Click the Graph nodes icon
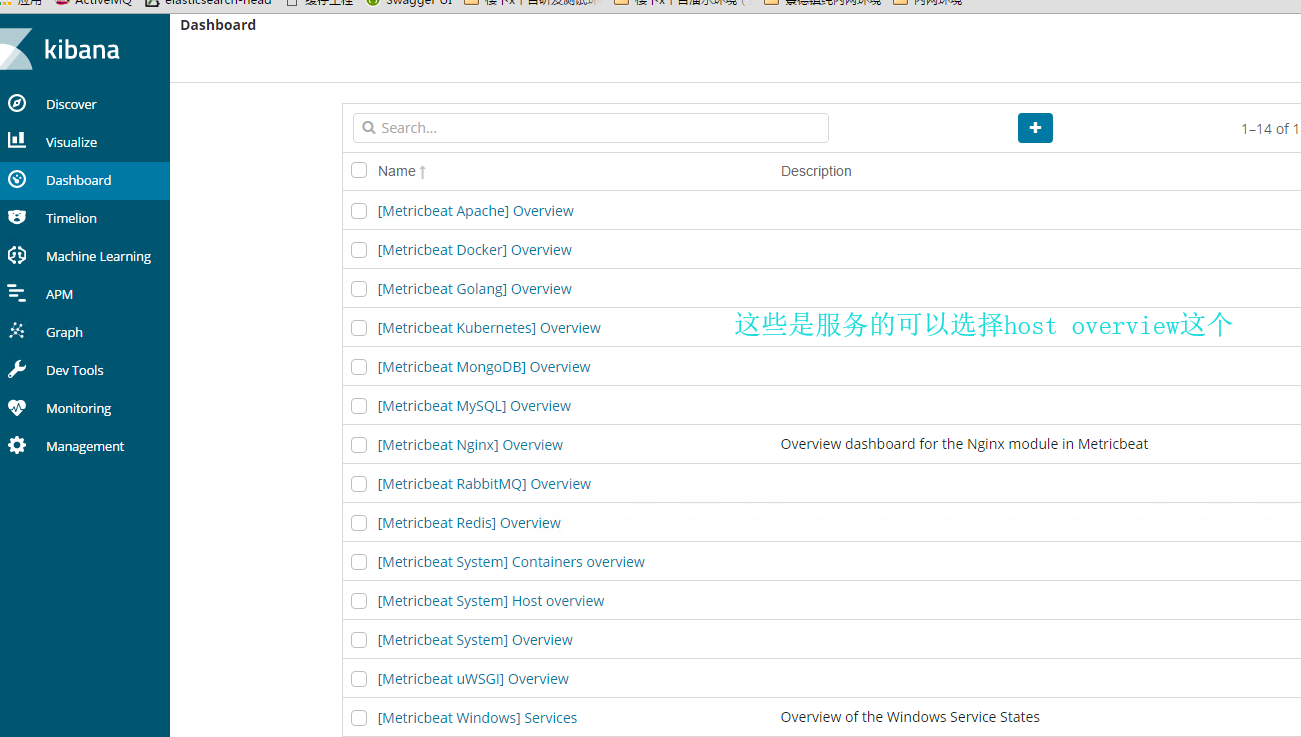 (x=17, y=331)
